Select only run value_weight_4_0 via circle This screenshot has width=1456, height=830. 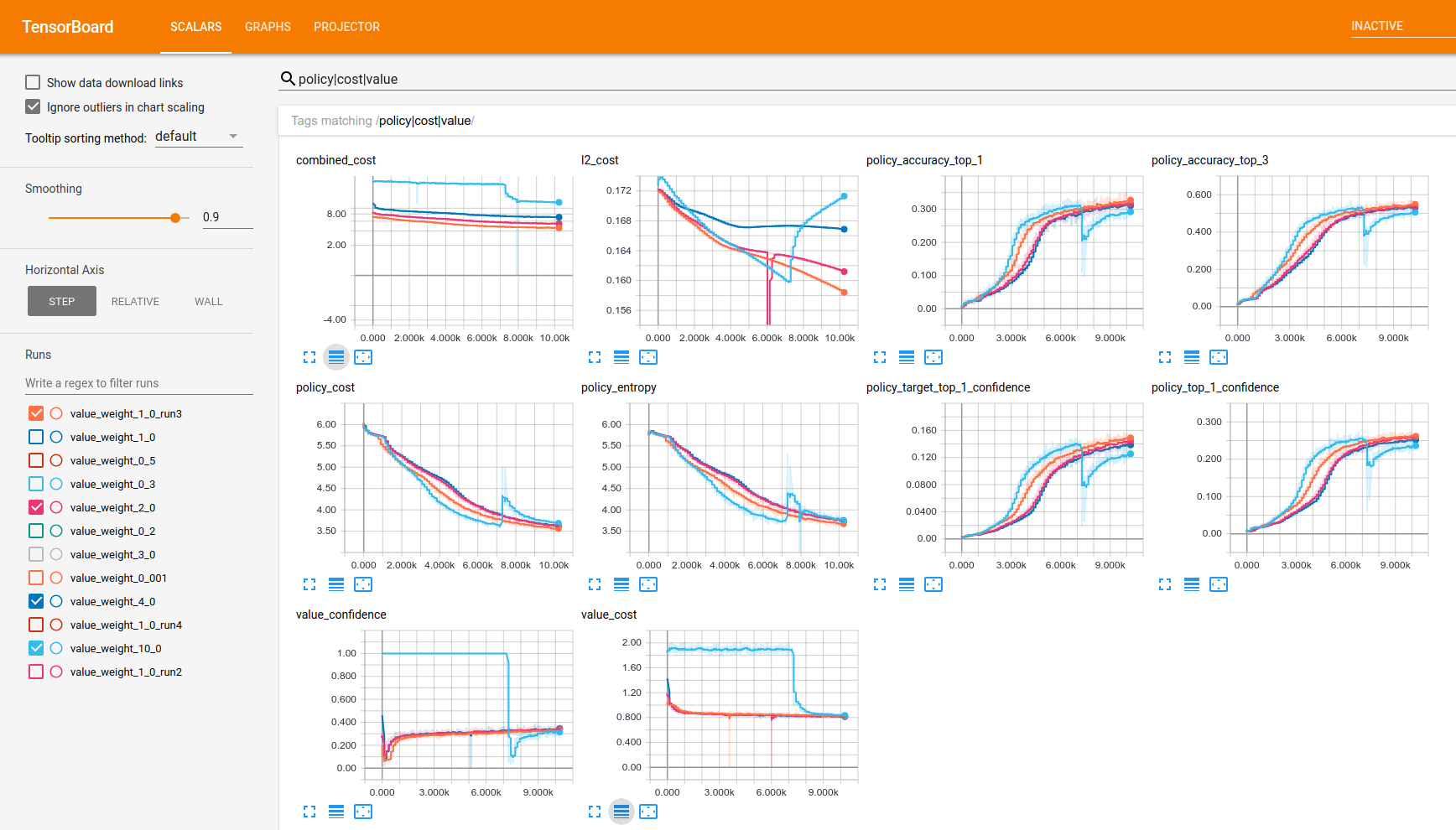pyautogui.click(x=56, y=601)
